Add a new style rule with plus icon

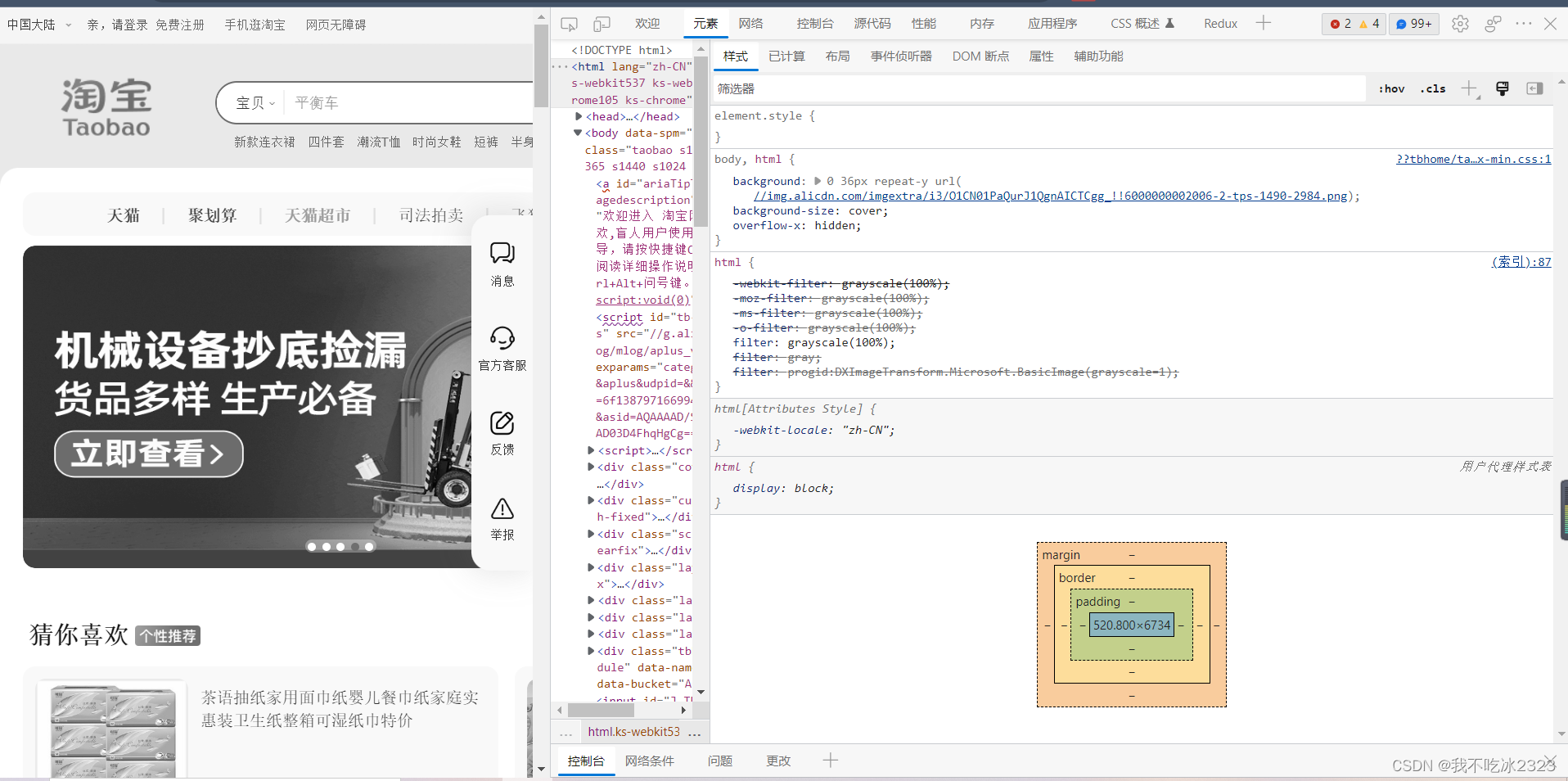(x=1470, y=88)
